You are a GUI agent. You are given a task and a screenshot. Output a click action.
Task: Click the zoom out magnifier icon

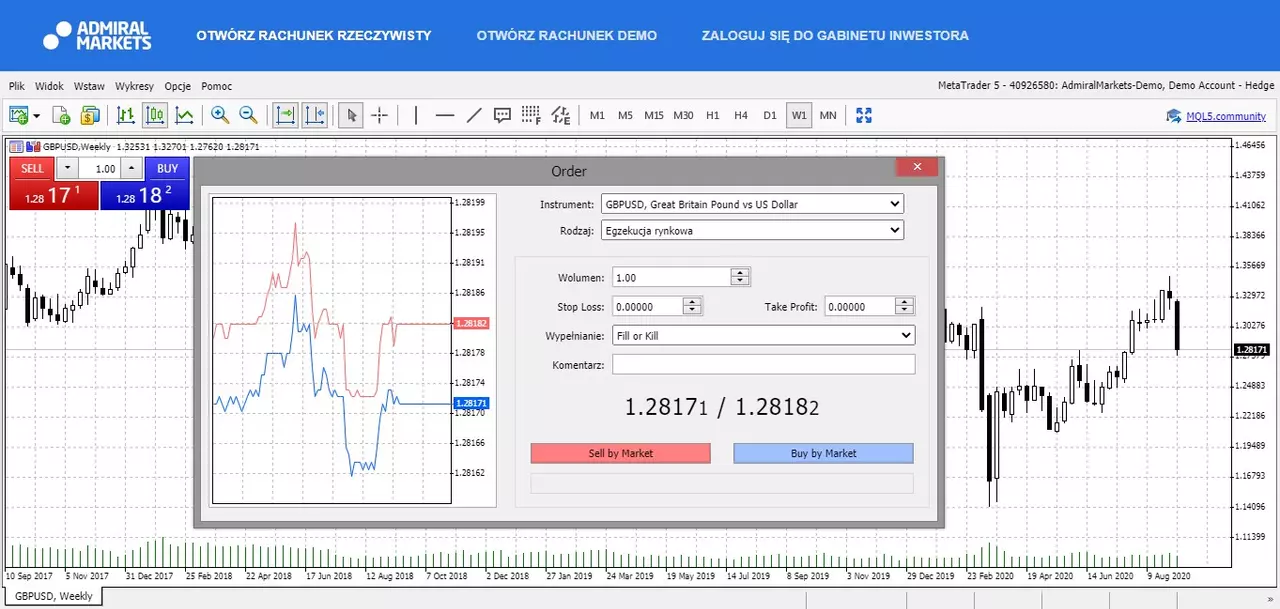pos(248,115)
